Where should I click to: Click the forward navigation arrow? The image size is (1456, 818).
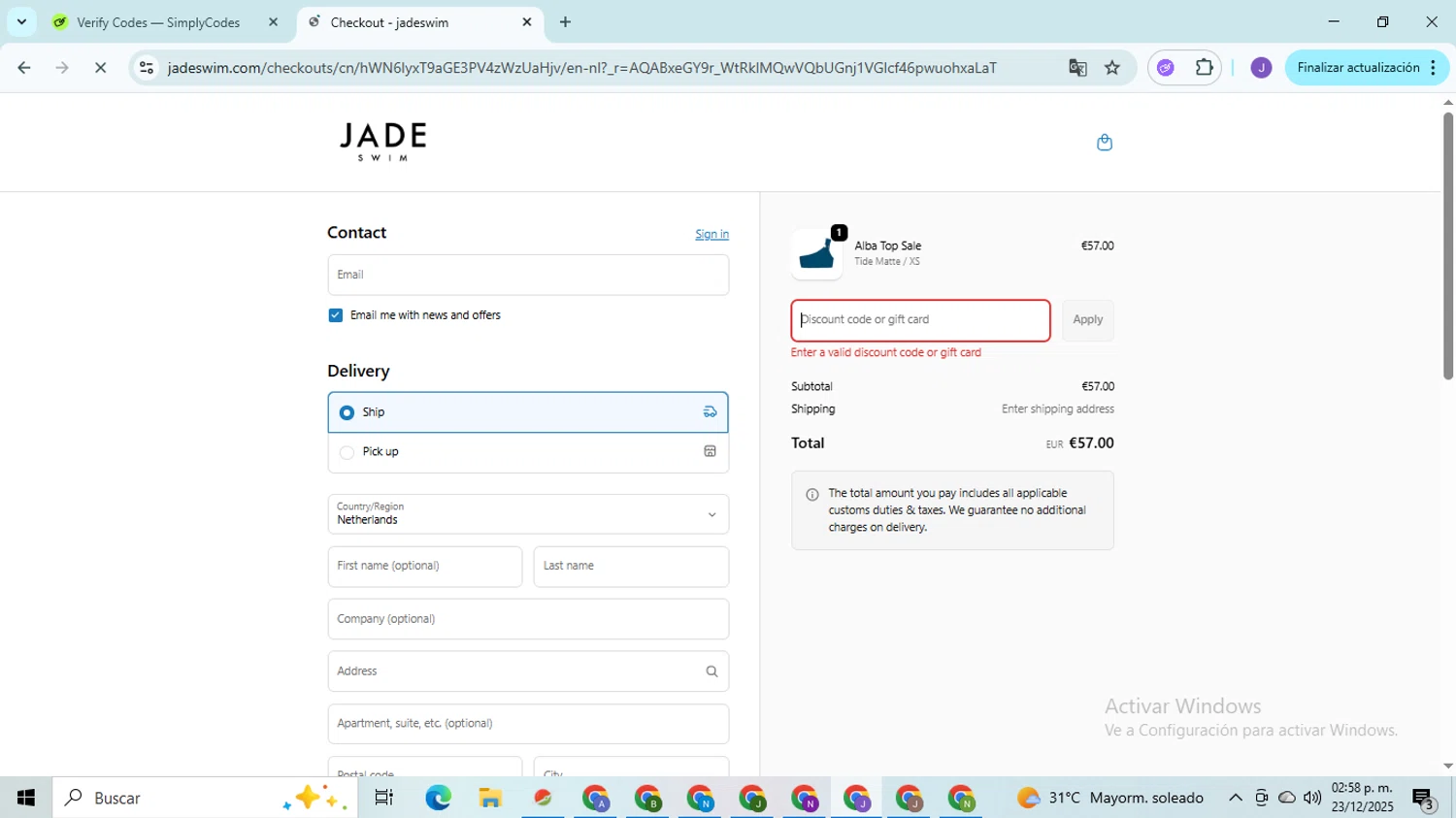[x=62, y=68]
